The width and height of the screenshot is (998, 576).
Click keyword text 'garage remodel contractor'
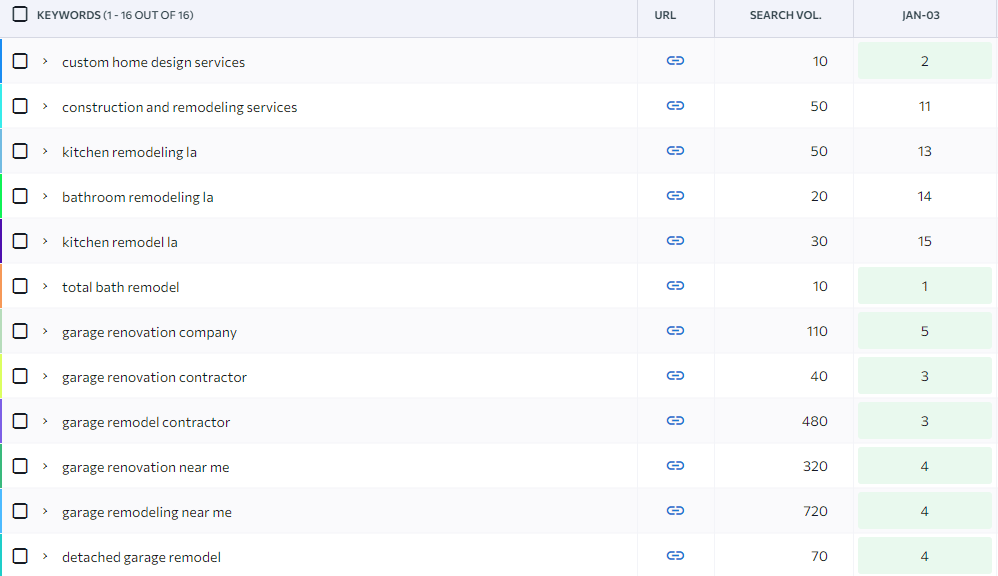[x=146, y=422]
